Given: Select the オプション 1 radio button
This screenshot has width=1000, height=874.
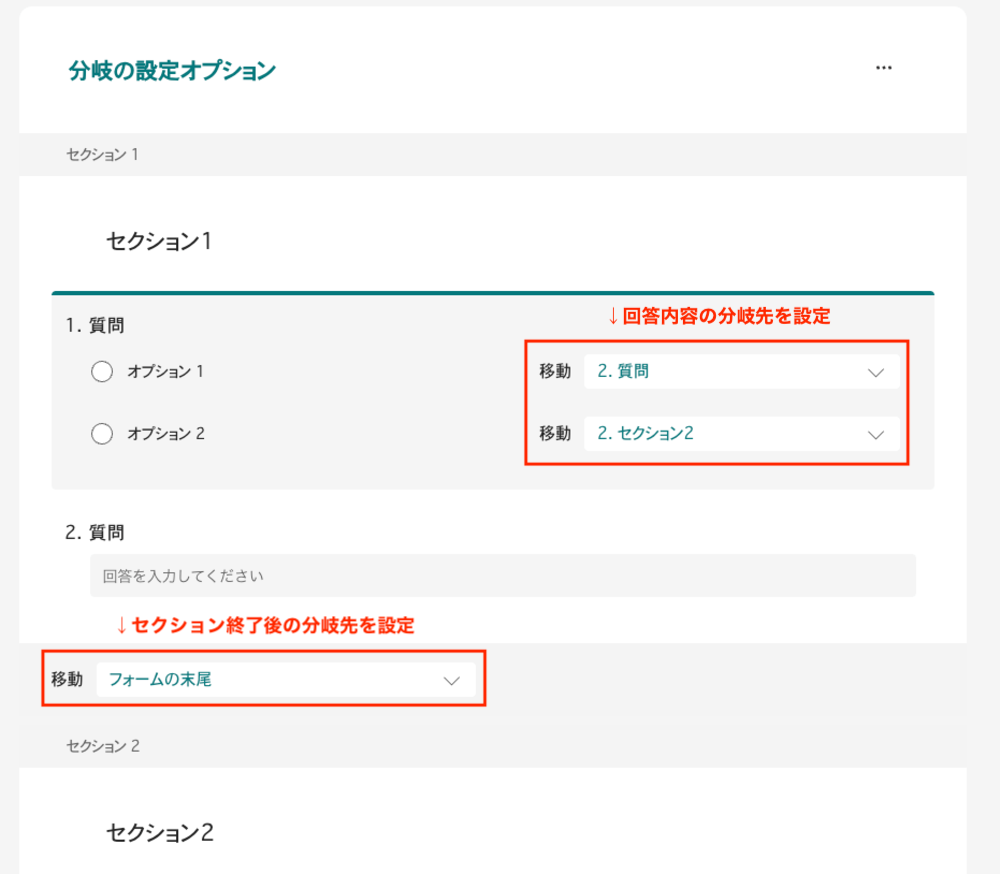Looking at the screenshot, I should tap(102, 372).
